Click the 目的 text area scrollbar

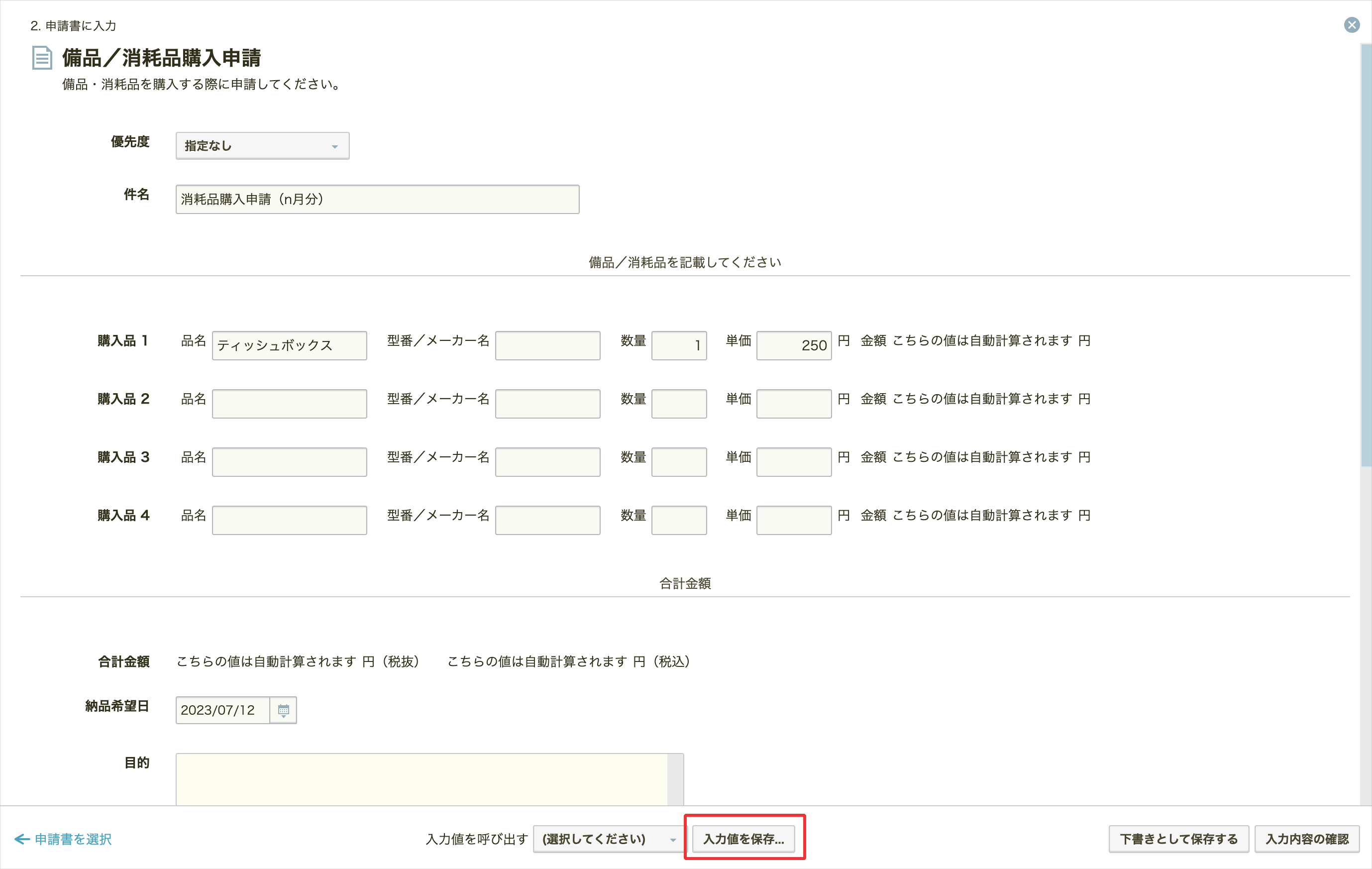point(675,779)
